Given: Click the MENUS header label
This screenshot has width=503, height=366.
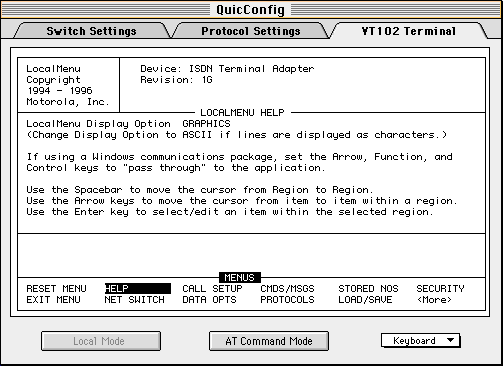Looking at the screenshot, I should click(x=240, y=277).
